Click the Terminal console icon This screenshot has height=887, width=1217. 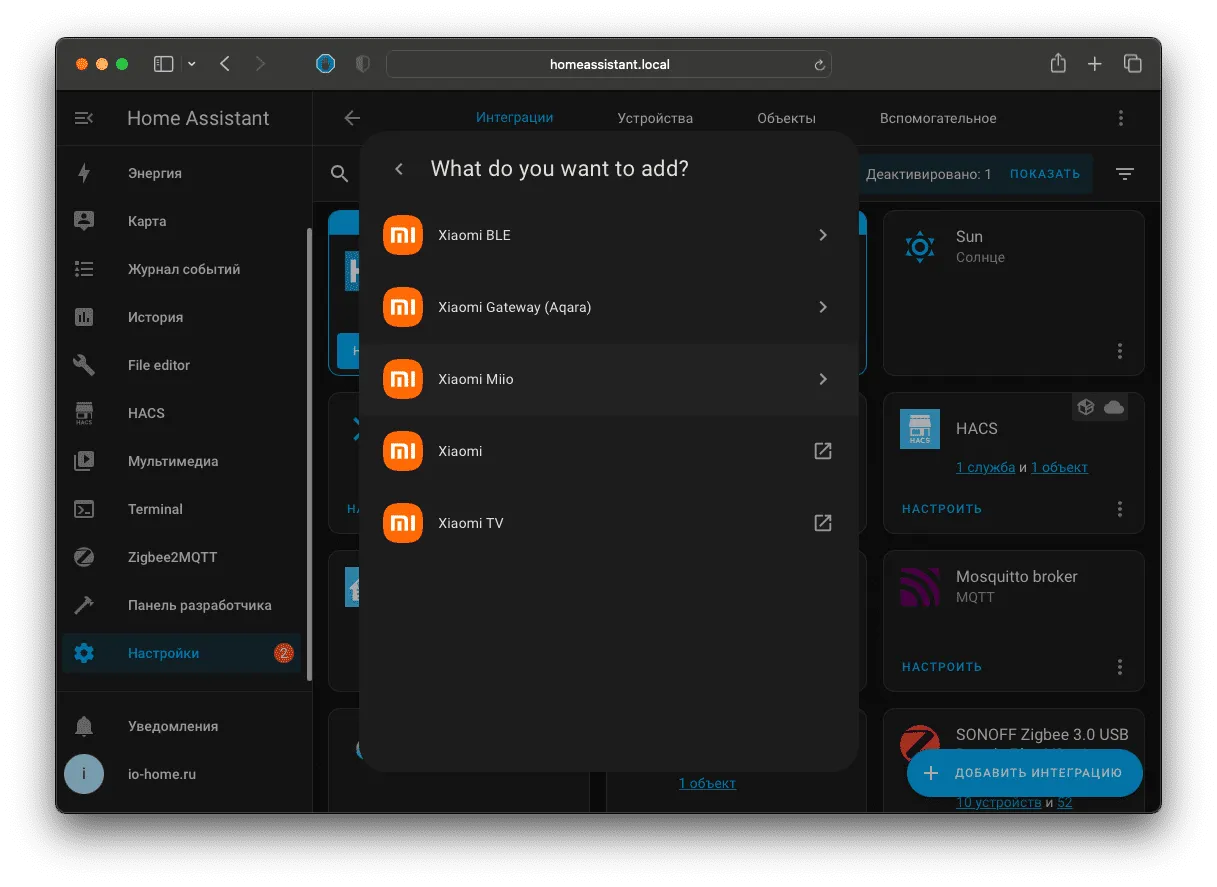[x=84, y=509]
